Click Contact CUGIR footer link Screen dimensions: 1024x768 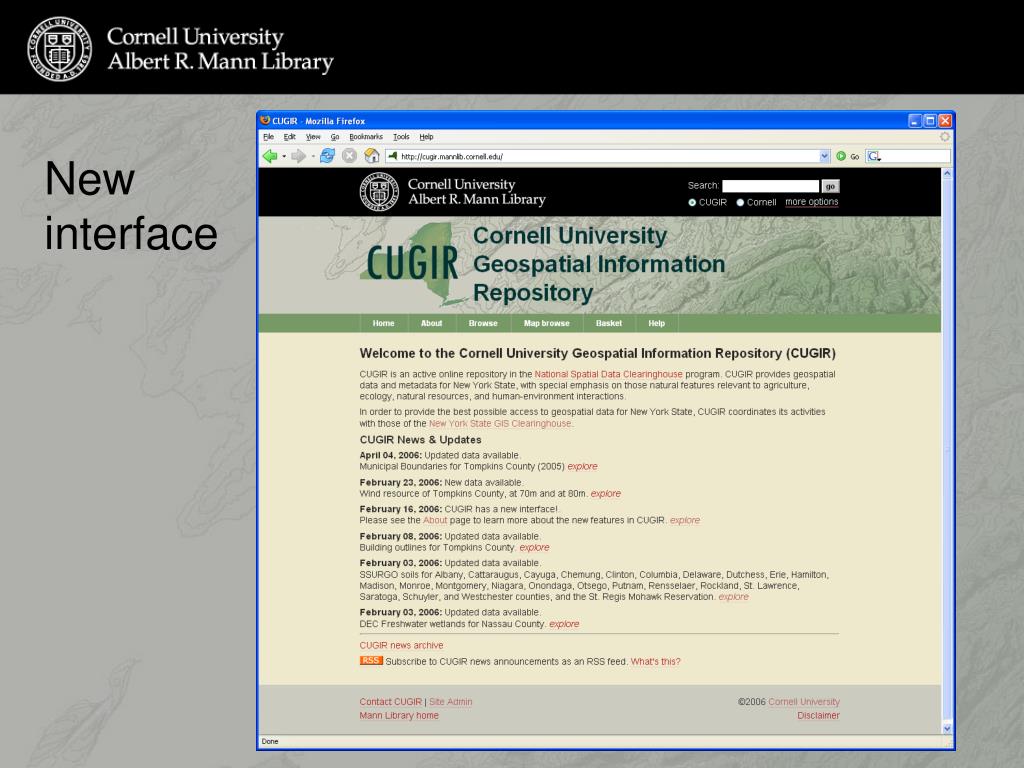(x=391, y=702)
